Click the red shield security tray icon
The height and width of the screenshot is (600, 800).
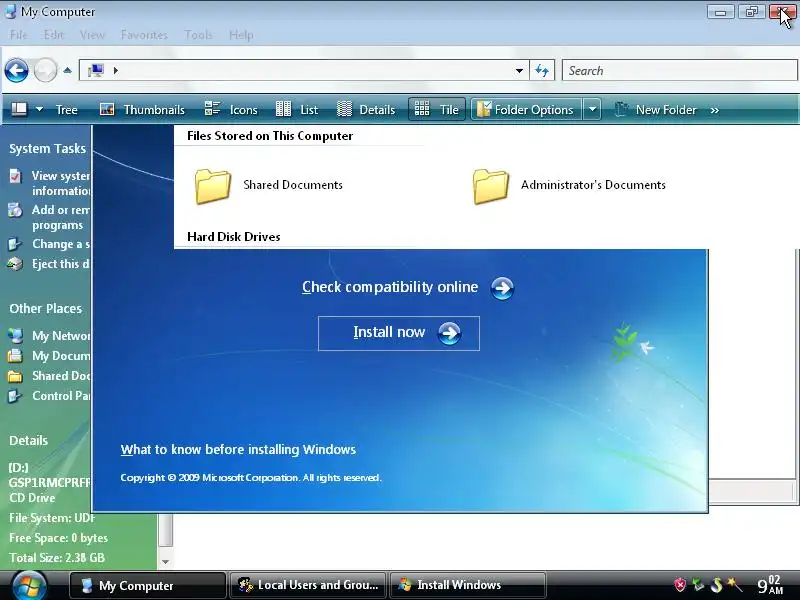[x=680, y=585]
